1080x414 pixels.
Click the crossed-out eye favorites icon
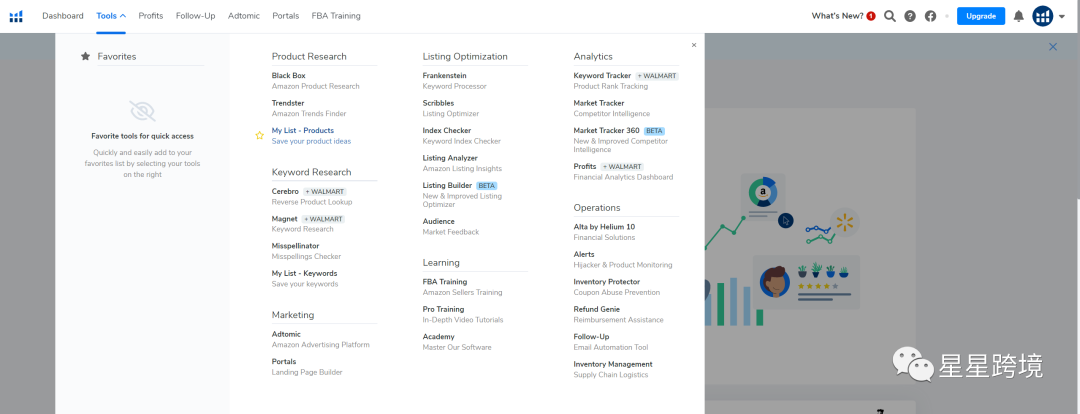[143, 111]
